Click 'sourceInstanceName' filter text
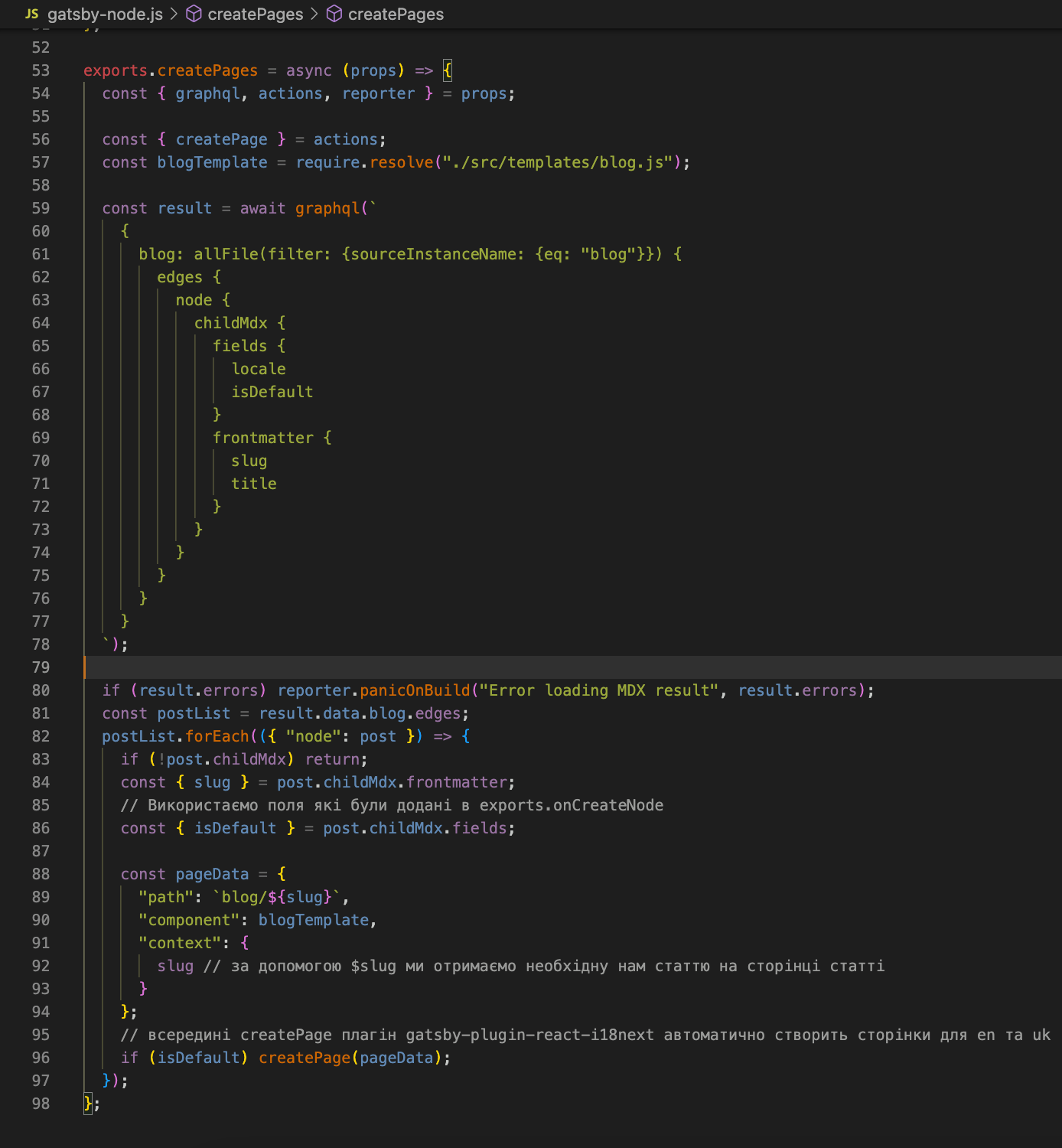The width and height of the screenshot is (1062, 1148). click(434, 254)
